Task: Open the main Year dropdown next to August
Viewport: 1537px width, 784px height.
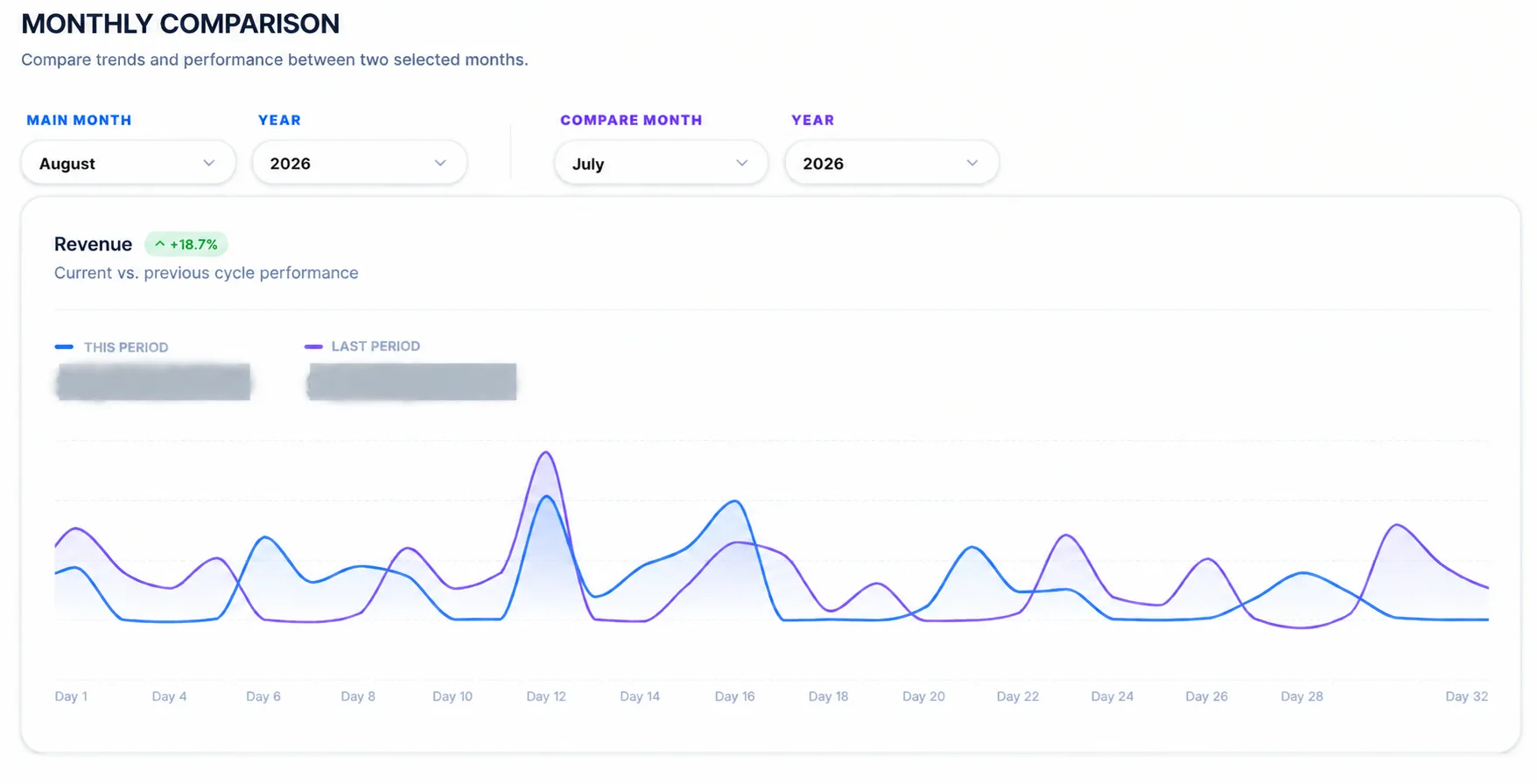Action: (360, 164)
